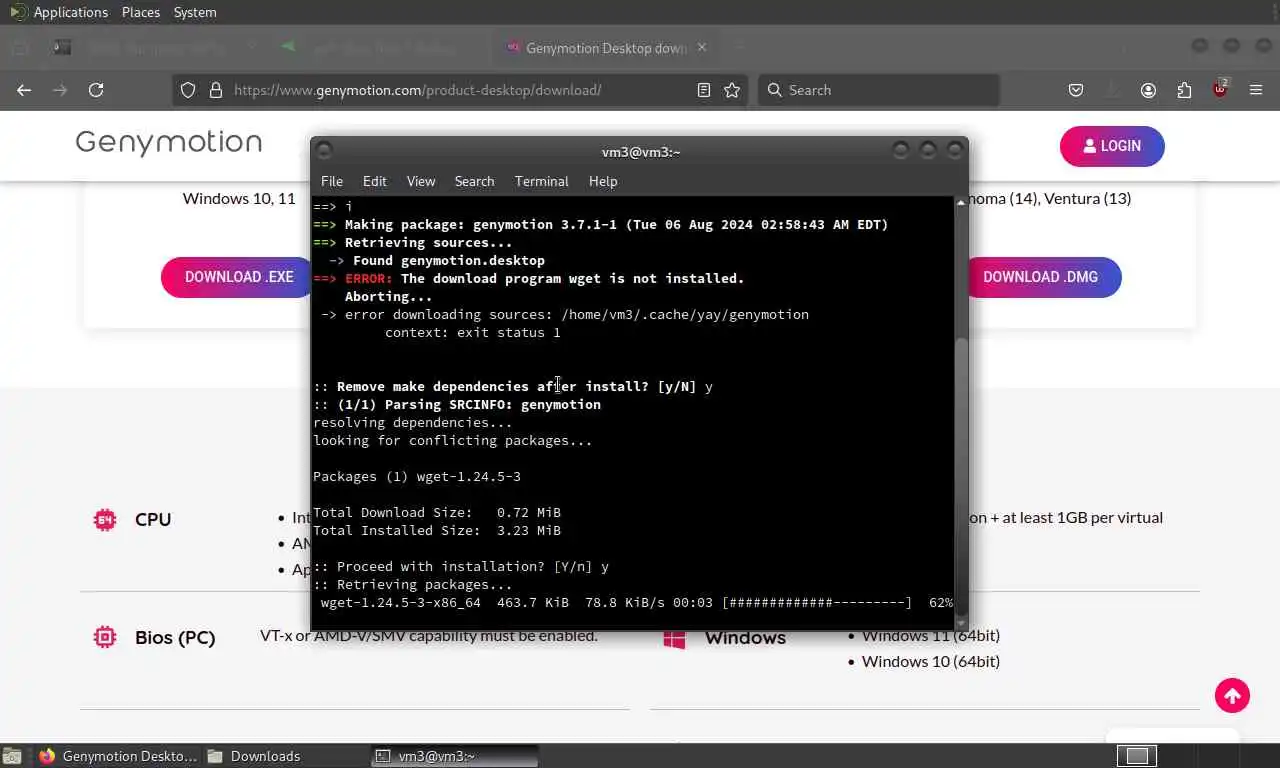This screenshot has width=1280, height=768.
Task: Click 'resolving dependencies...' terminal line
Action: [x=413, y=422]
